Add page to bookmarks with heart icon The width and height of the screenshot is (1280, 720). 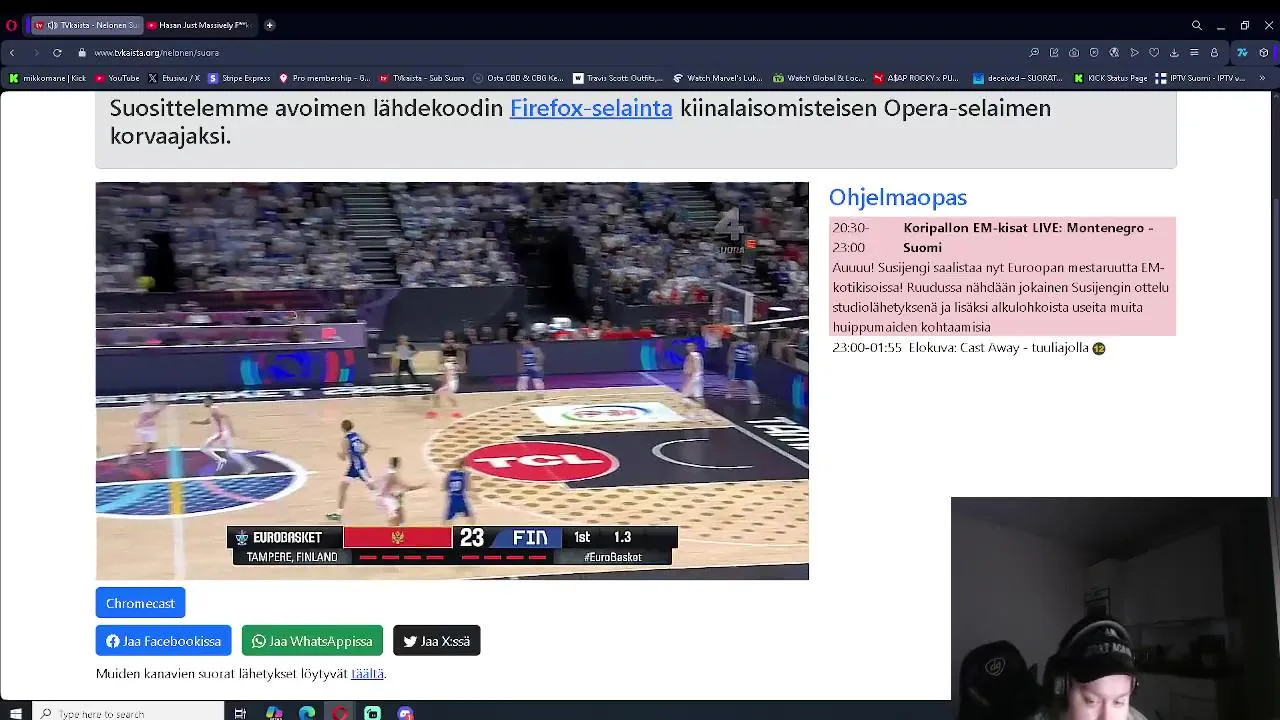[x=1154, y=52]
